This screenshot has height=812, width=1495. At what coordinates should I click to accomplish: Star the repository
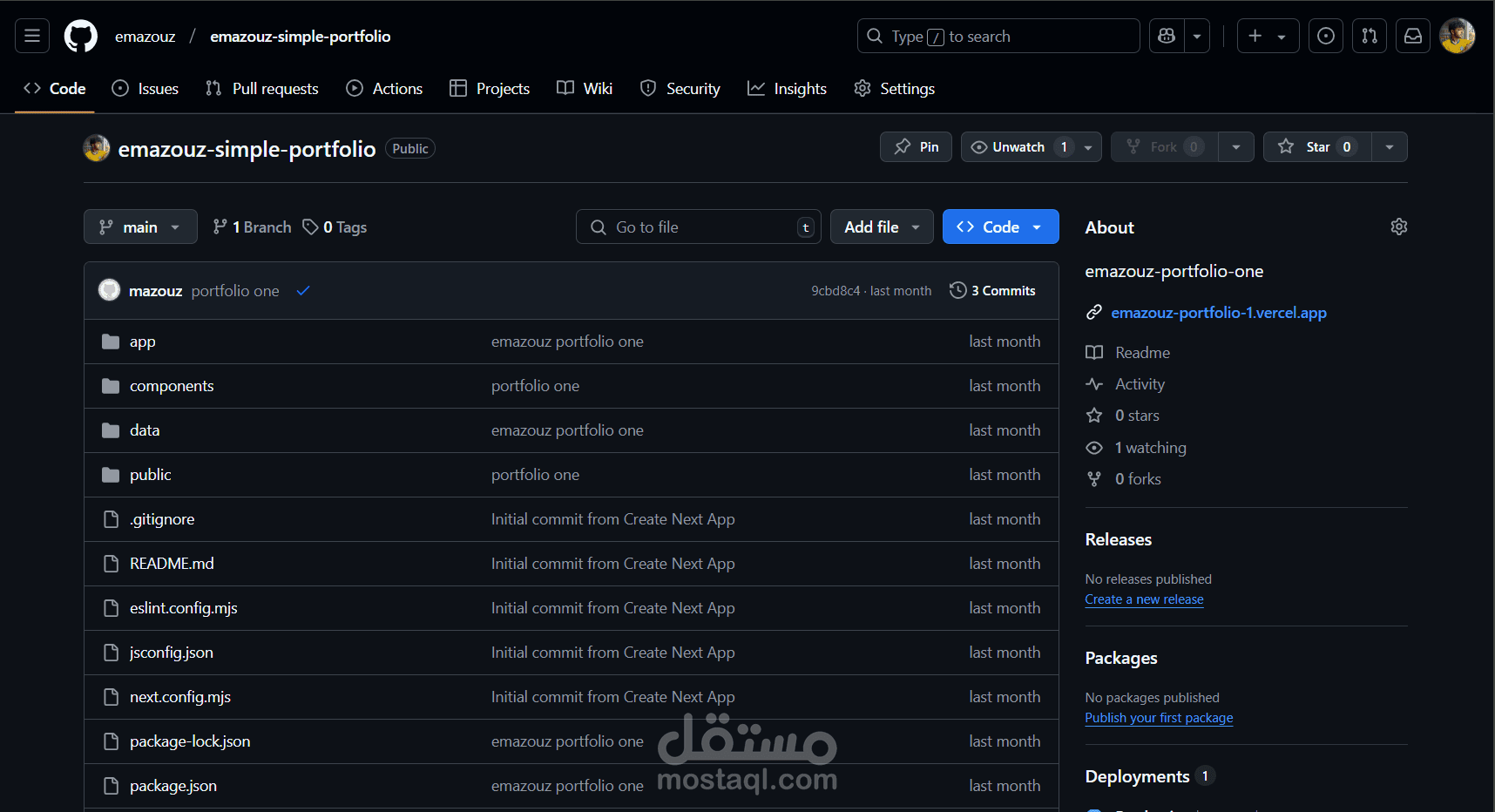pyautogui.click(x=1317, y=147)
